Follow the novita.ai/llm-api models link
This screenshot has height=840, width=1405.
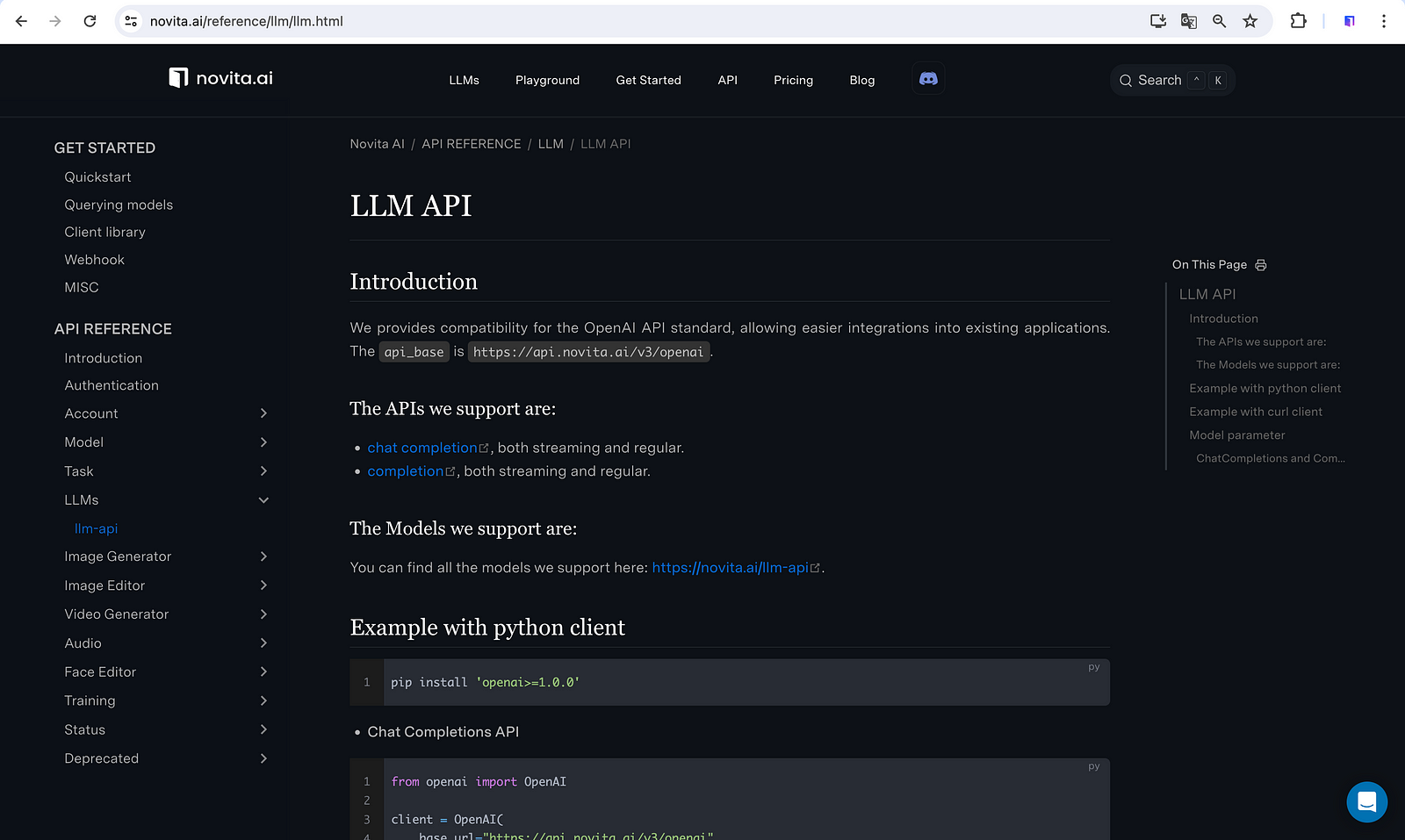[x=731, y=568]
